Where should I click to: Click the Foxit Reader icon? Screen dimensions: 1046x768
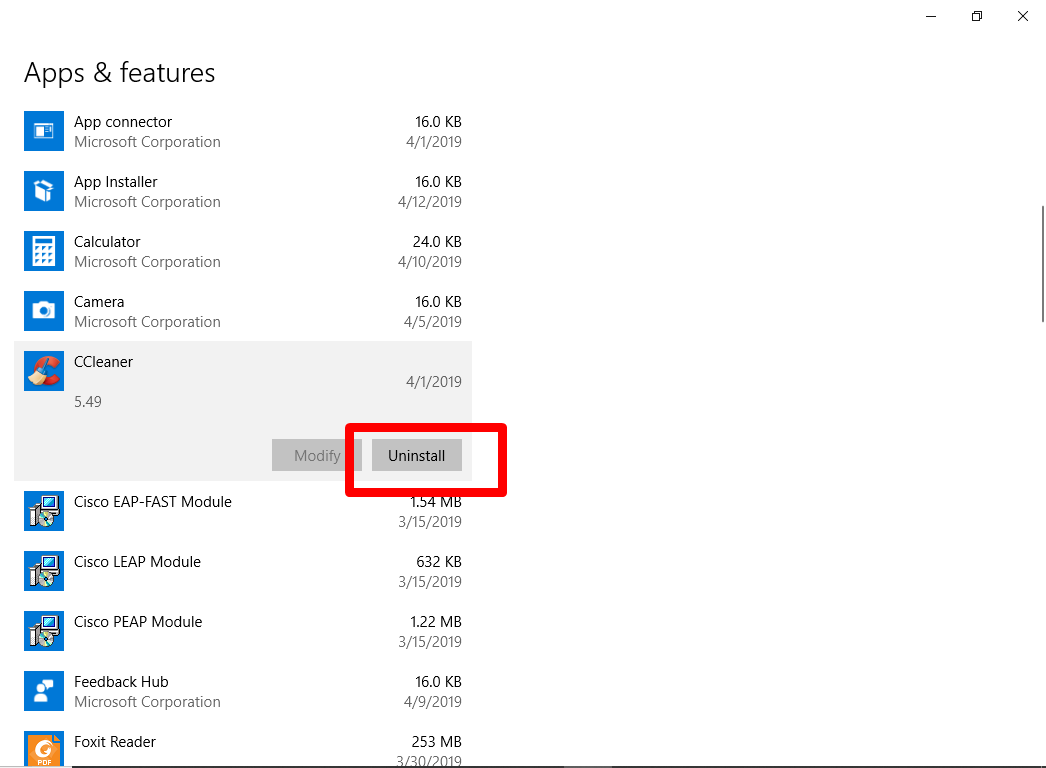[x=44, y=749]
